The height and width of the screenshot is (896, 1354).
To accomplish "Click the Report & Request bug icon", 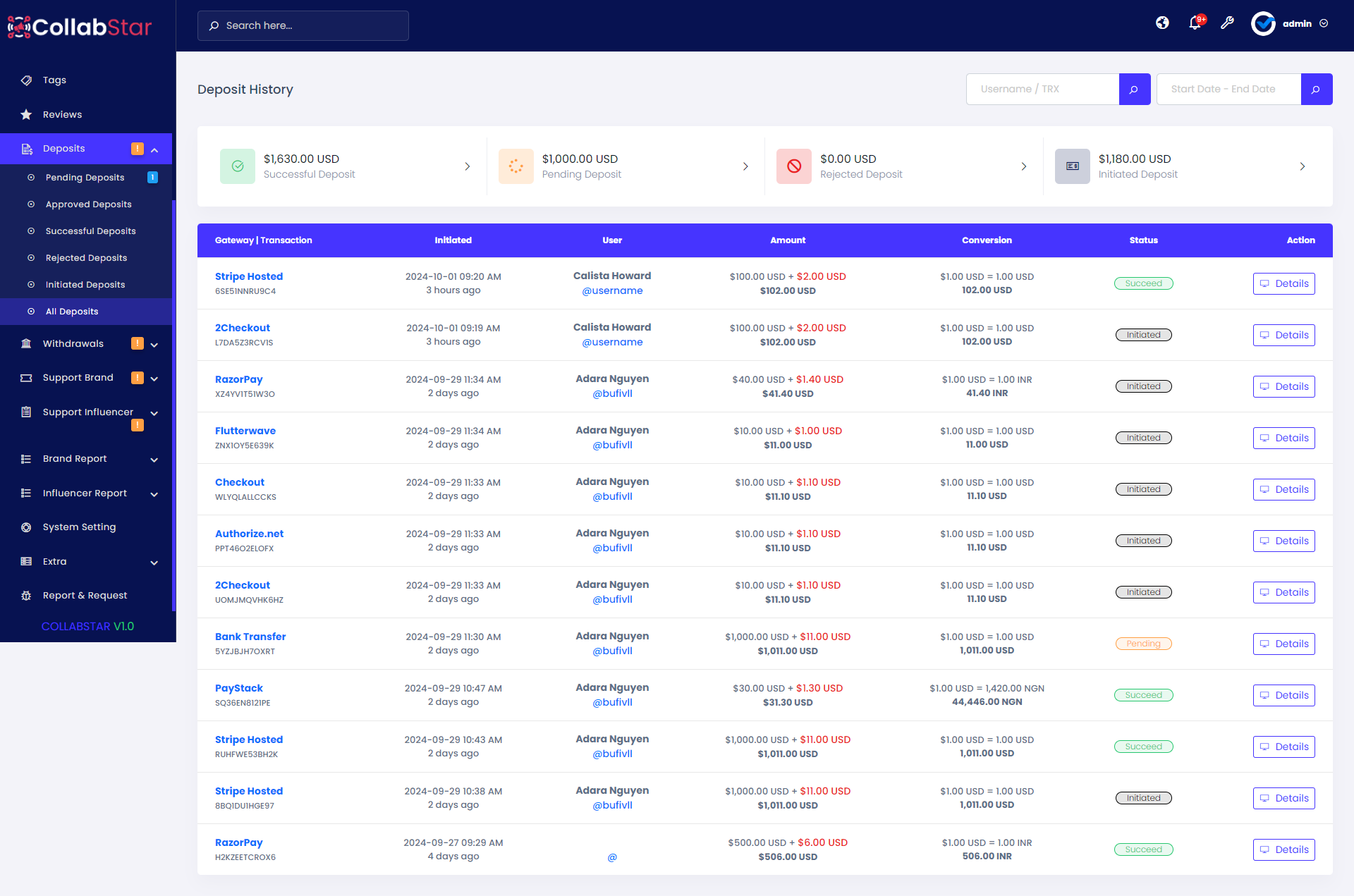I will [25, 595].
